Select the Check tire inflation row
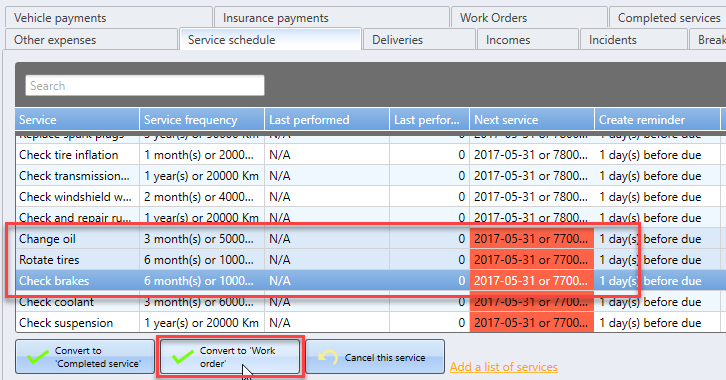 point(370,155)
